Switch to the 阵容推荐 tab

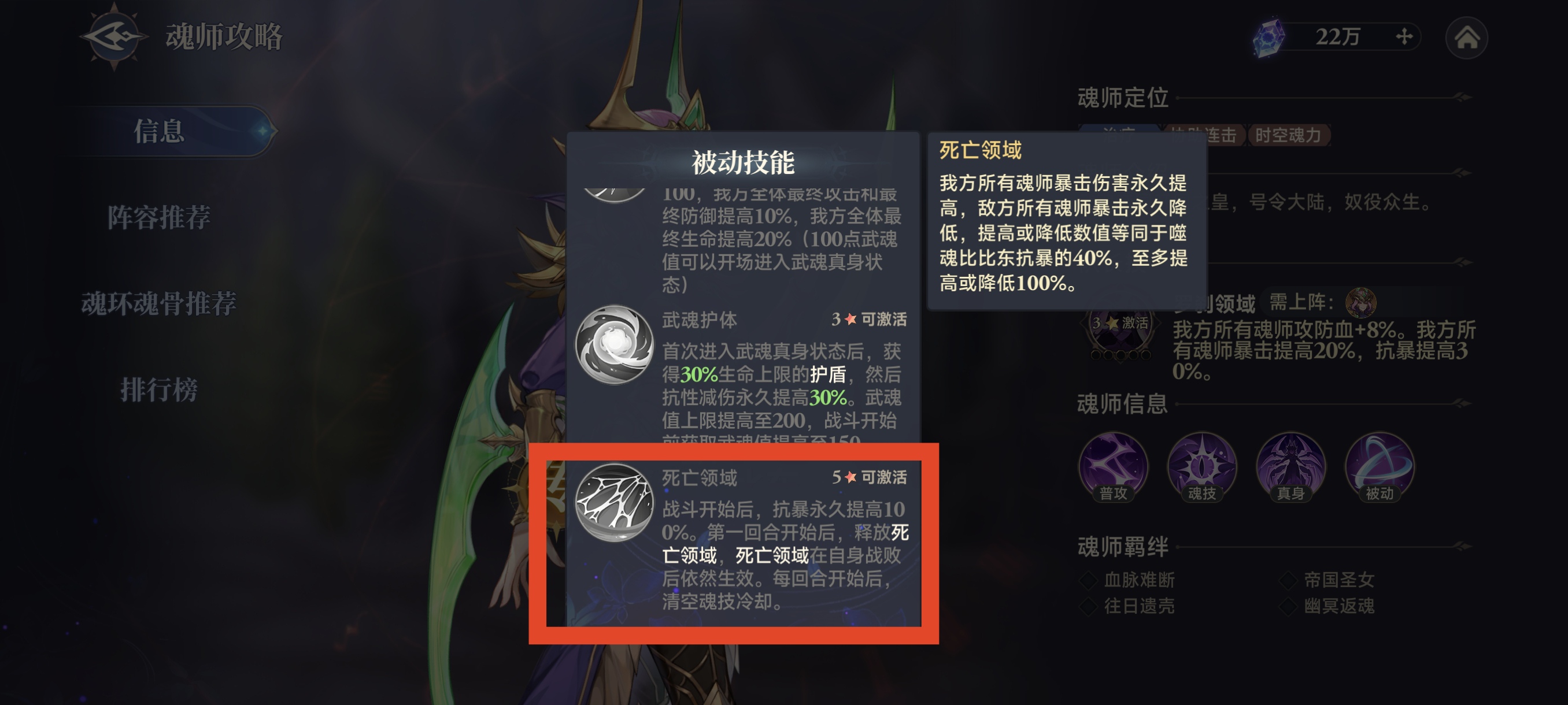point(160,217)
